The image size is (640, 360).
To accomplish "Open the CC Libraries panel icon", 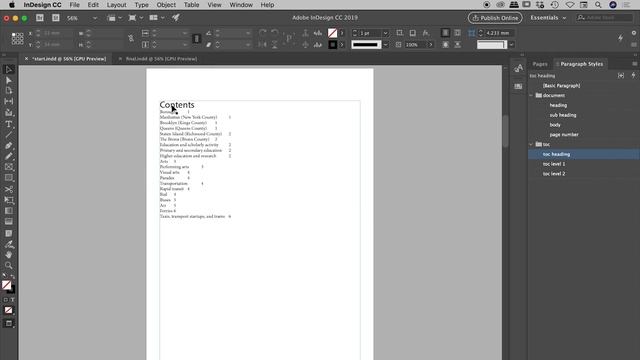I will (x=518, y=86).
